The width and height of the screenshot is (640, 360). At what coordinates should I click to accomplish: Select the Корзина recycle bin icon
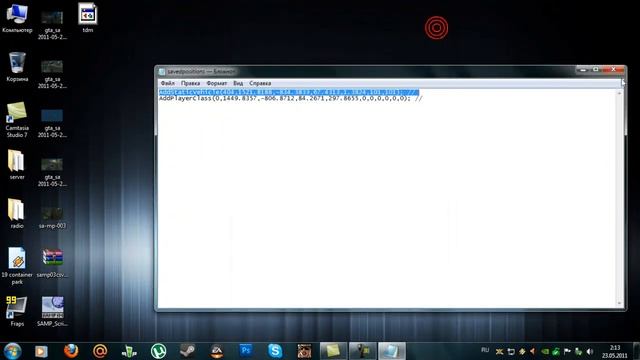coord(17,67)
